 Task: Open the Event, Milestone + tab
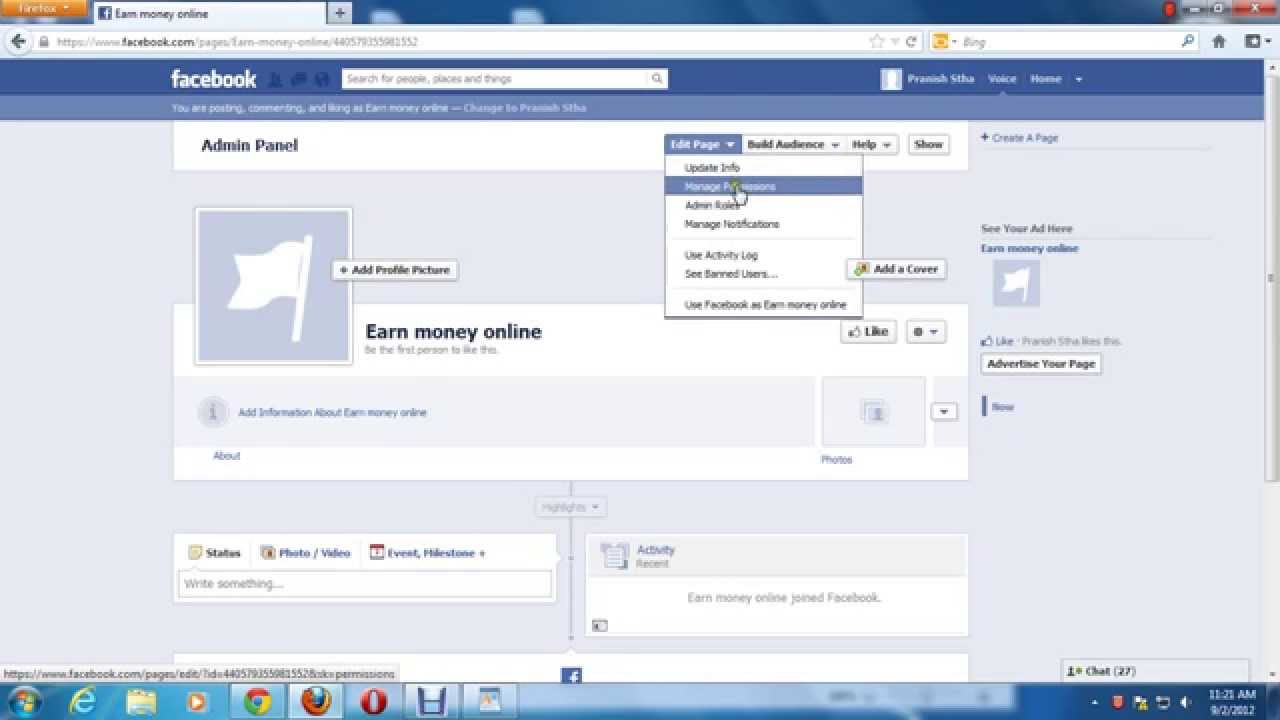428,553
